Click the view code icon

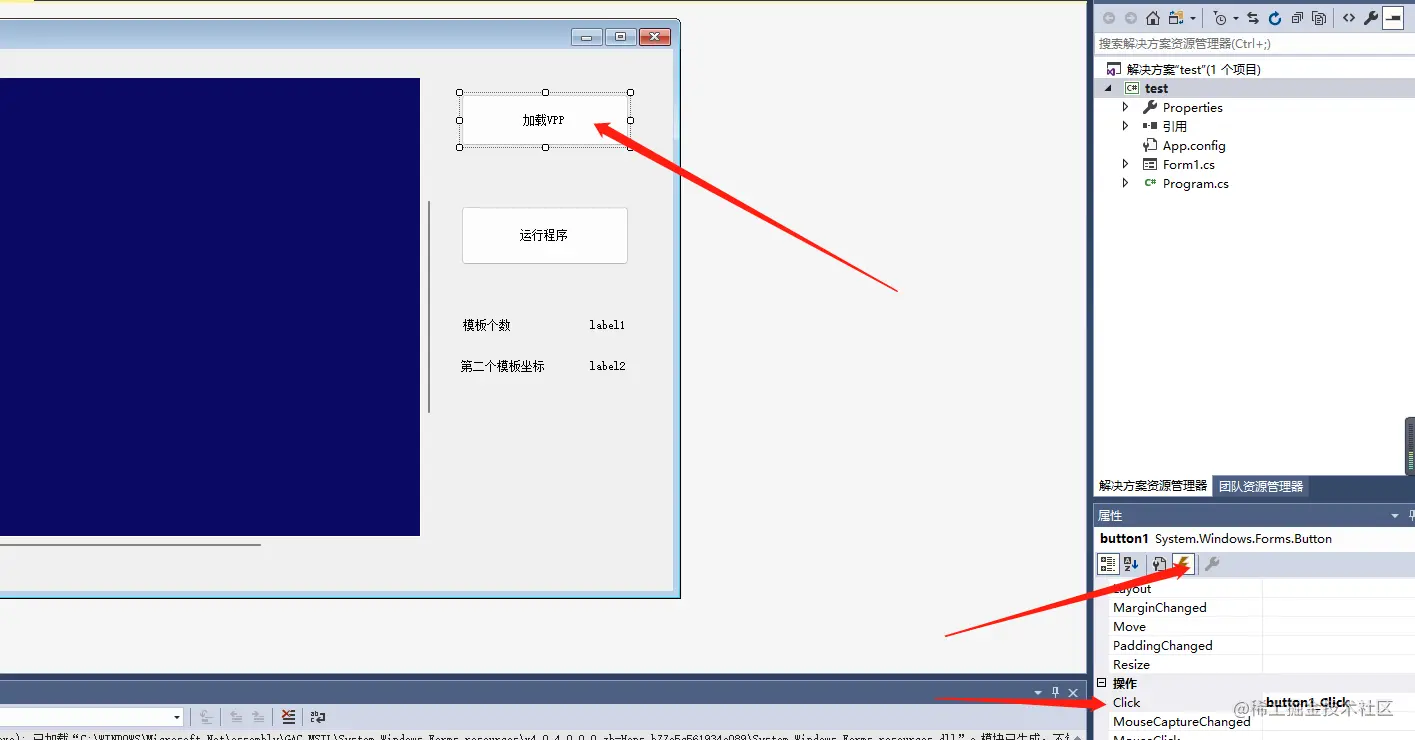(1349, 18)
